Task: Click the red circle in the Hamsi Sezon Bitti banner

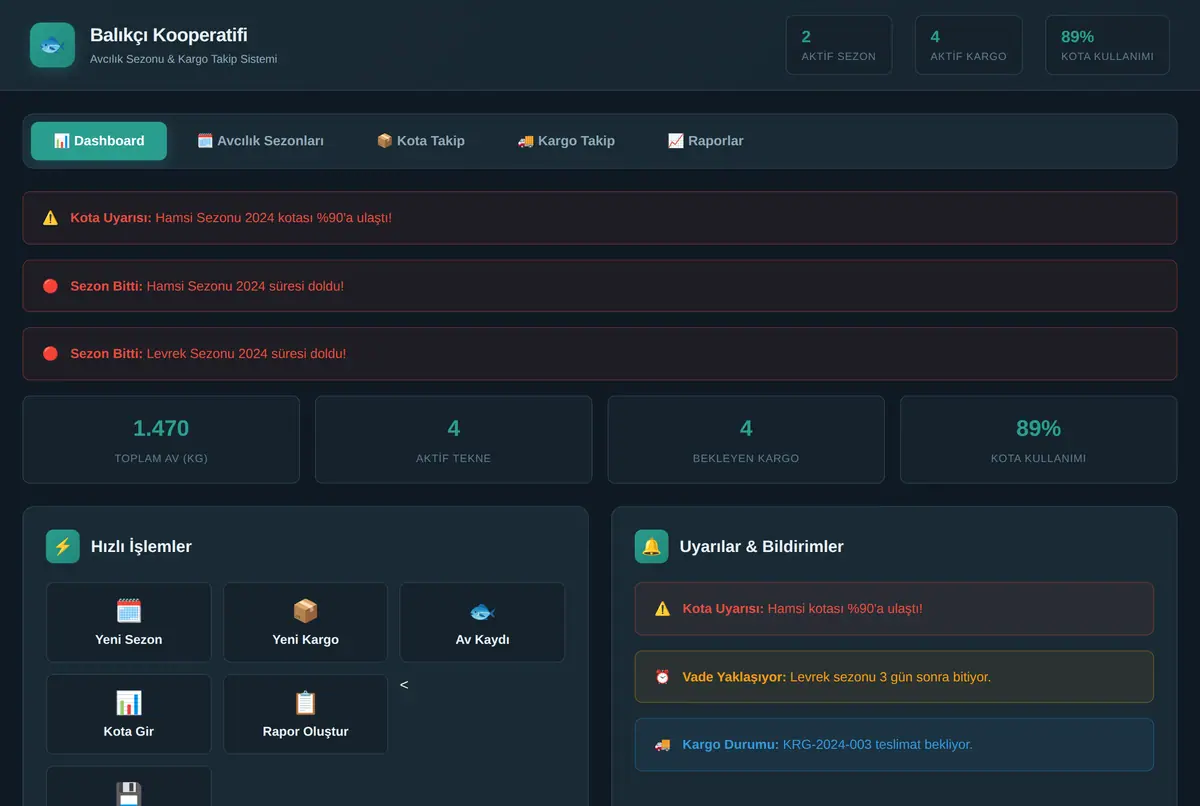Action: click(50, 286)
